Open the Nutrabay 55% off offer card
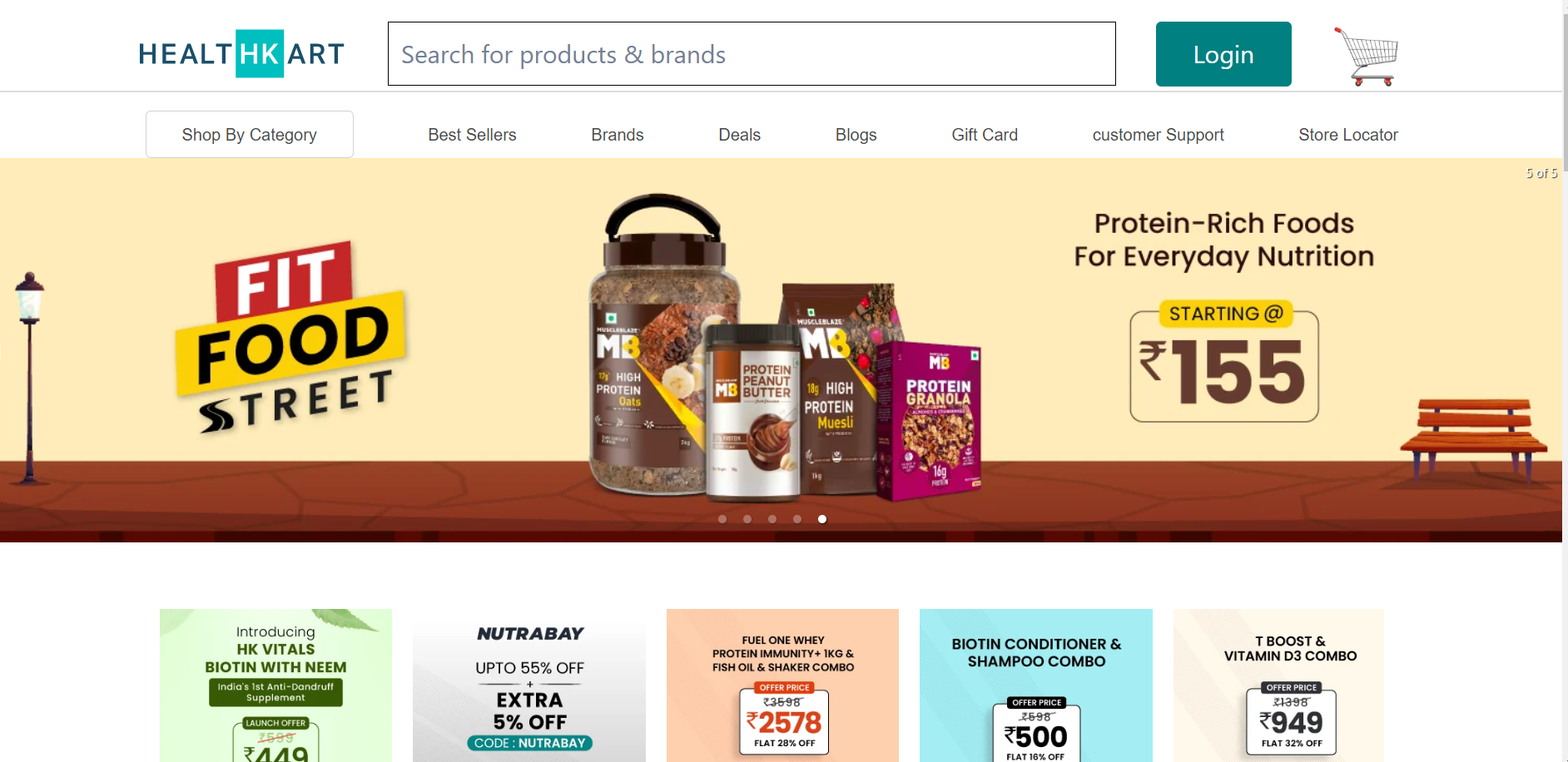Screen dimensions: 1568x762 tap(529, 685)
